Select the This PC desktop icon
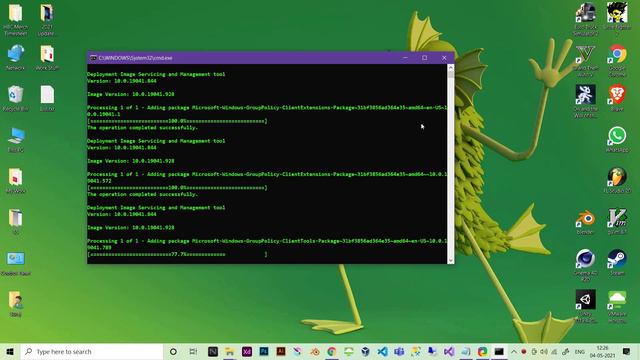 pos(15,139)
